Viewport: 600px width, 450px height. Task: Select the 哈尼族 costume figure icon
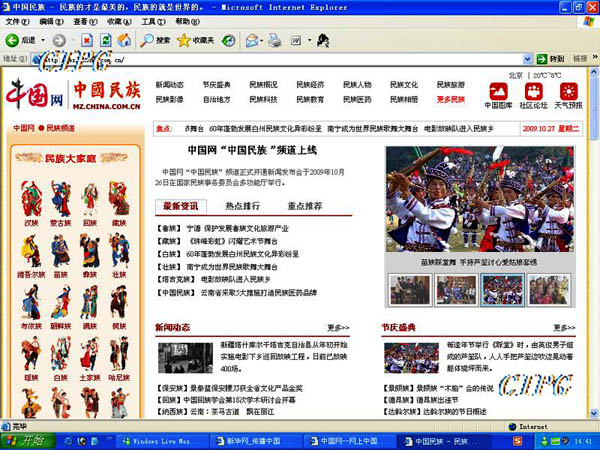tap(119, 354)
